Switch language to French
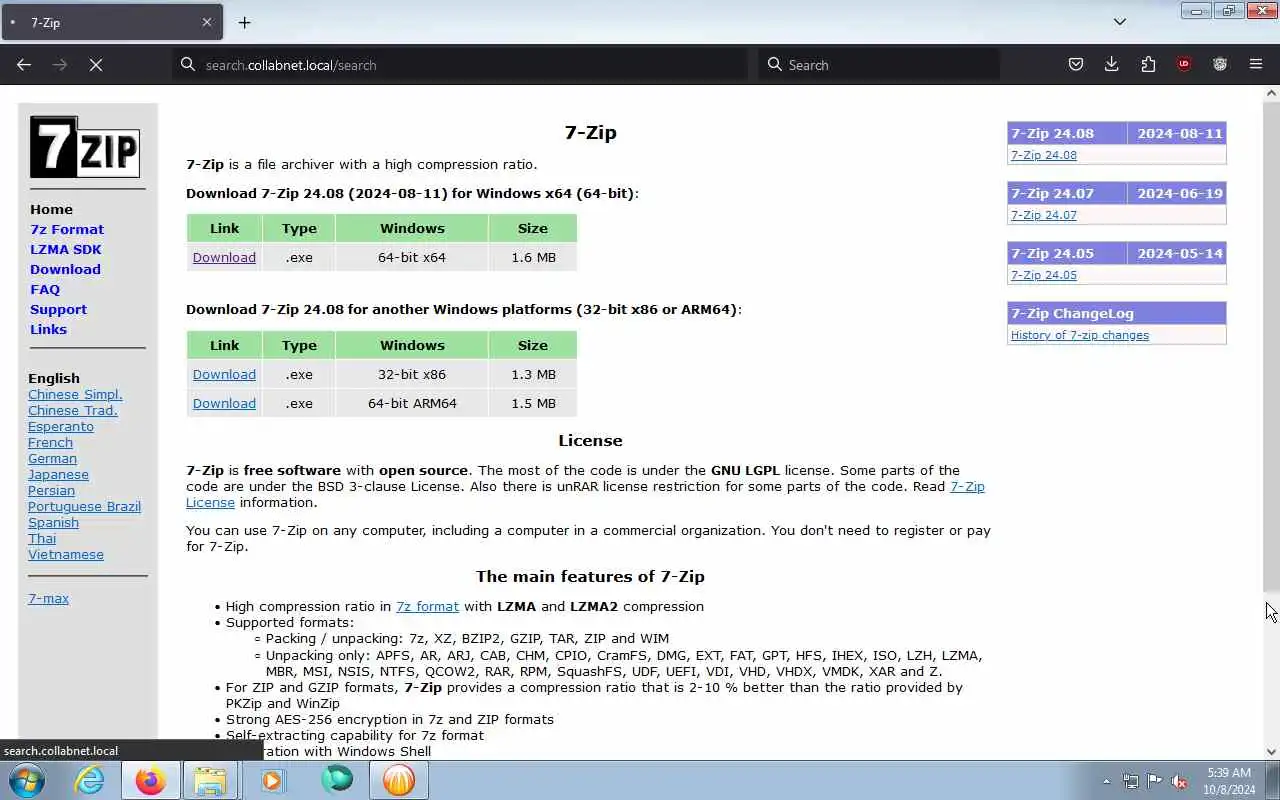 (50, 442)
